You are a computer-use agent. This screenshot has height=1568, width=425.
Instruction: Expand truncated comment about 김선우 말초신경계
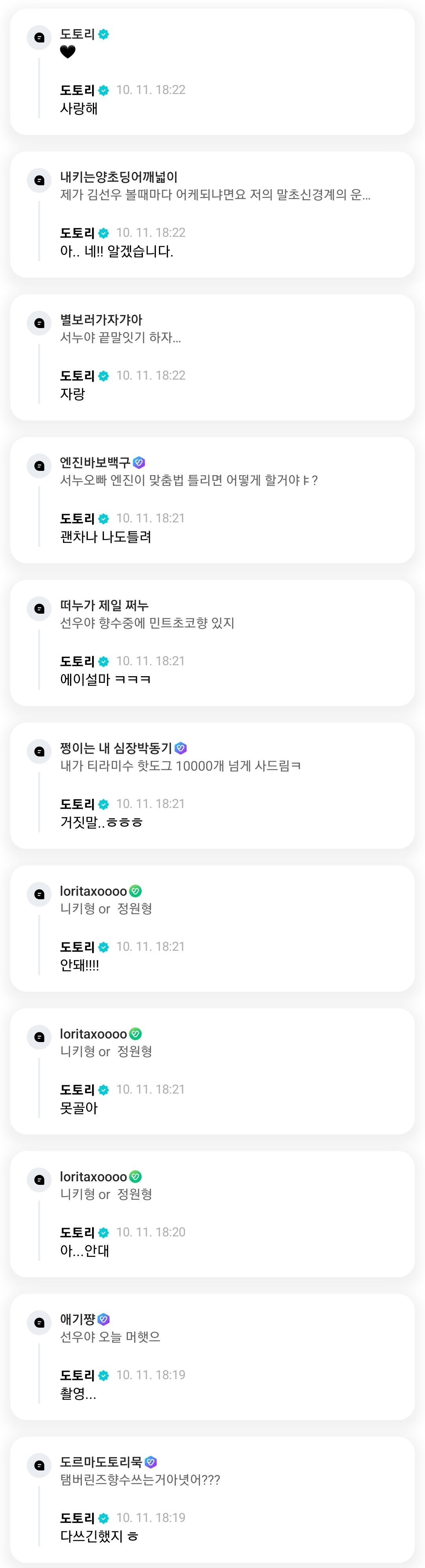coord(215,195)
